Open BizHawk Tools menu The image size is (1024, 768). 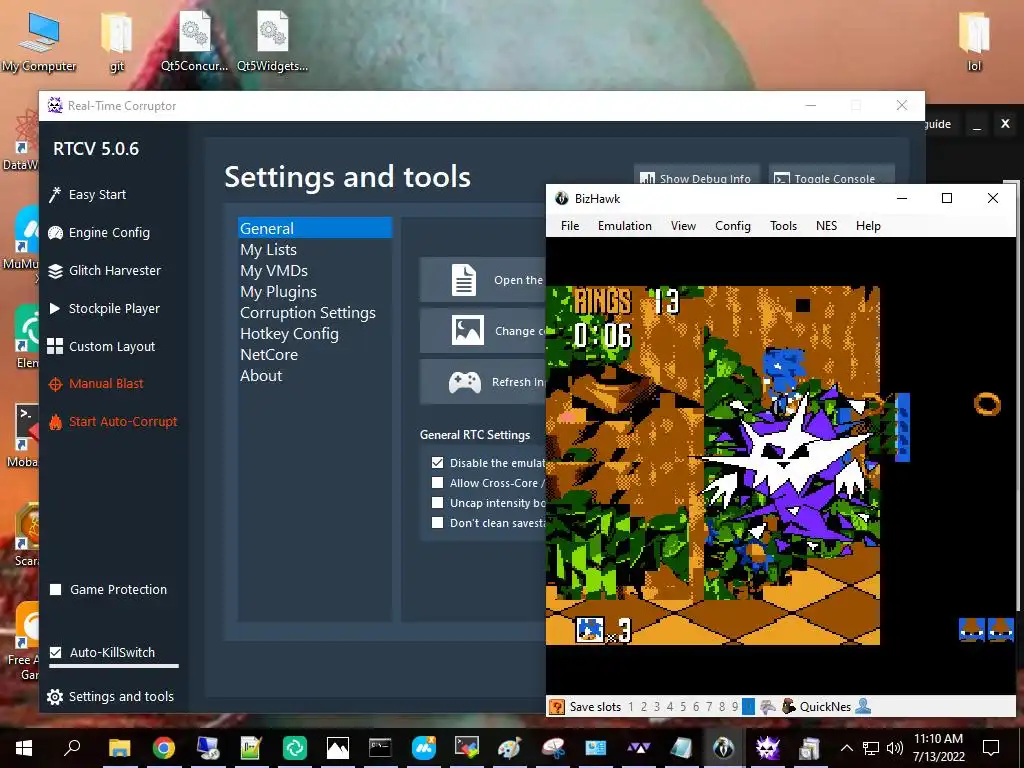click(x=784, y=226)
